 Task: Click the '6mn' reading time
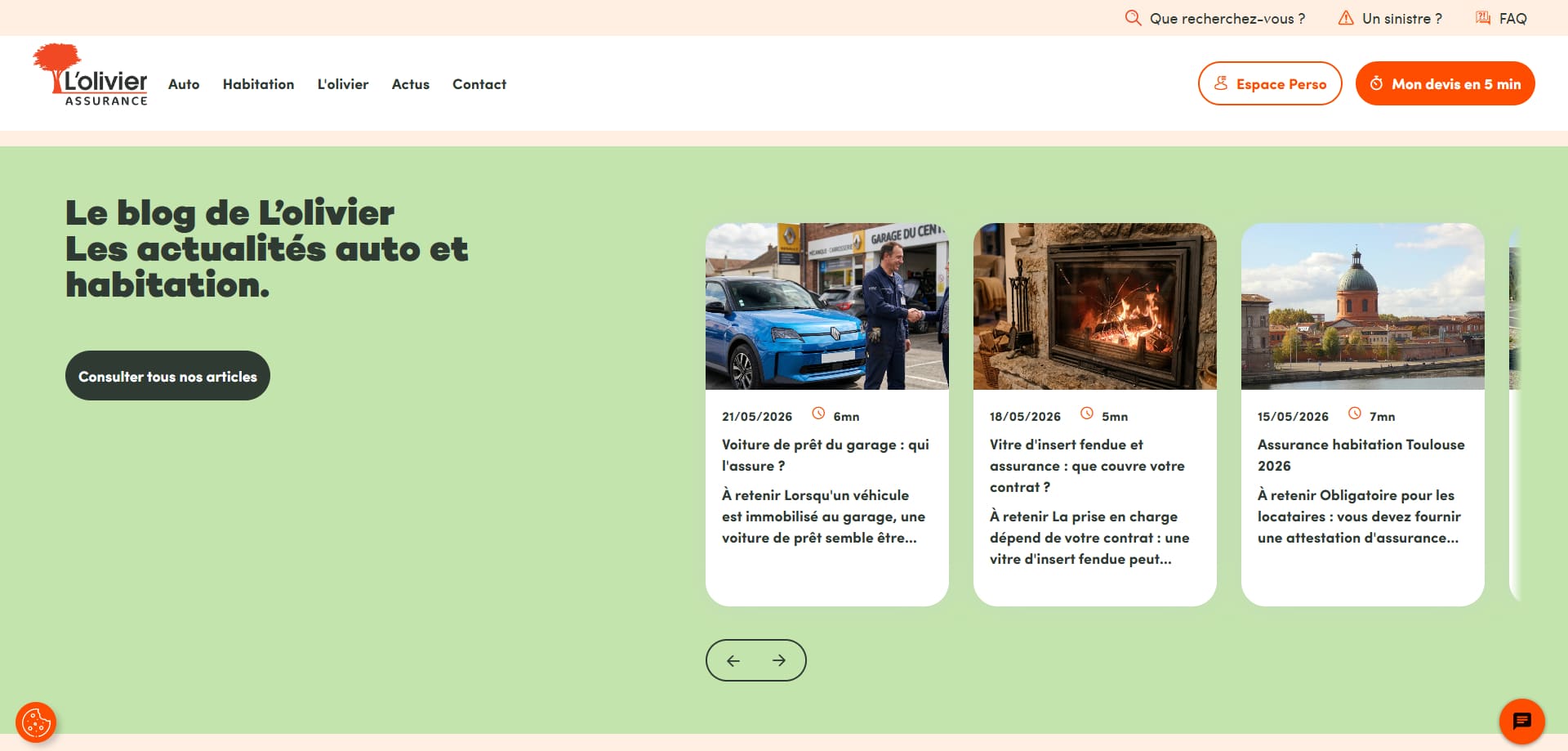(846, 417)
